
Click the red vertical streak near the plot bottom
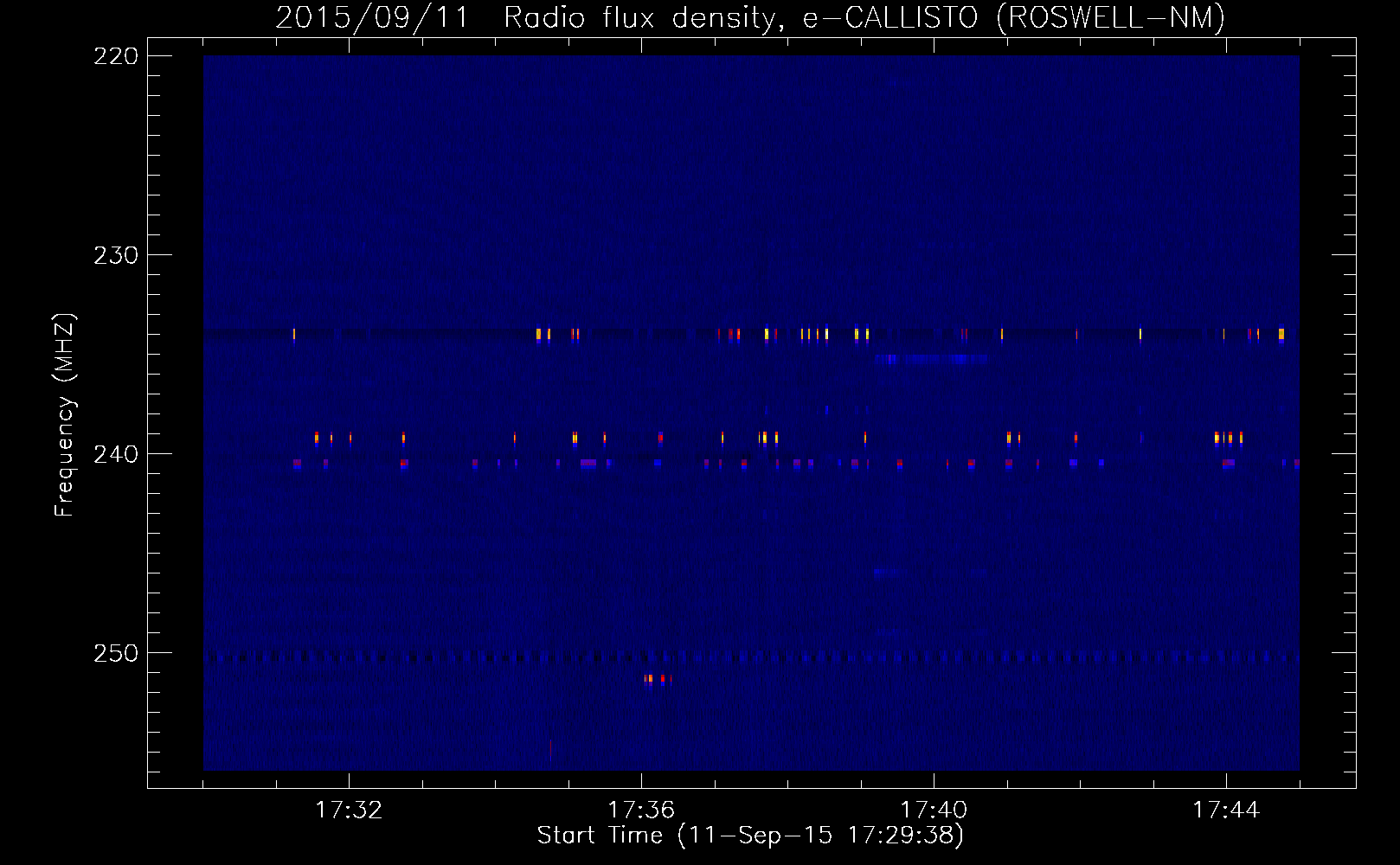[551, 750]
